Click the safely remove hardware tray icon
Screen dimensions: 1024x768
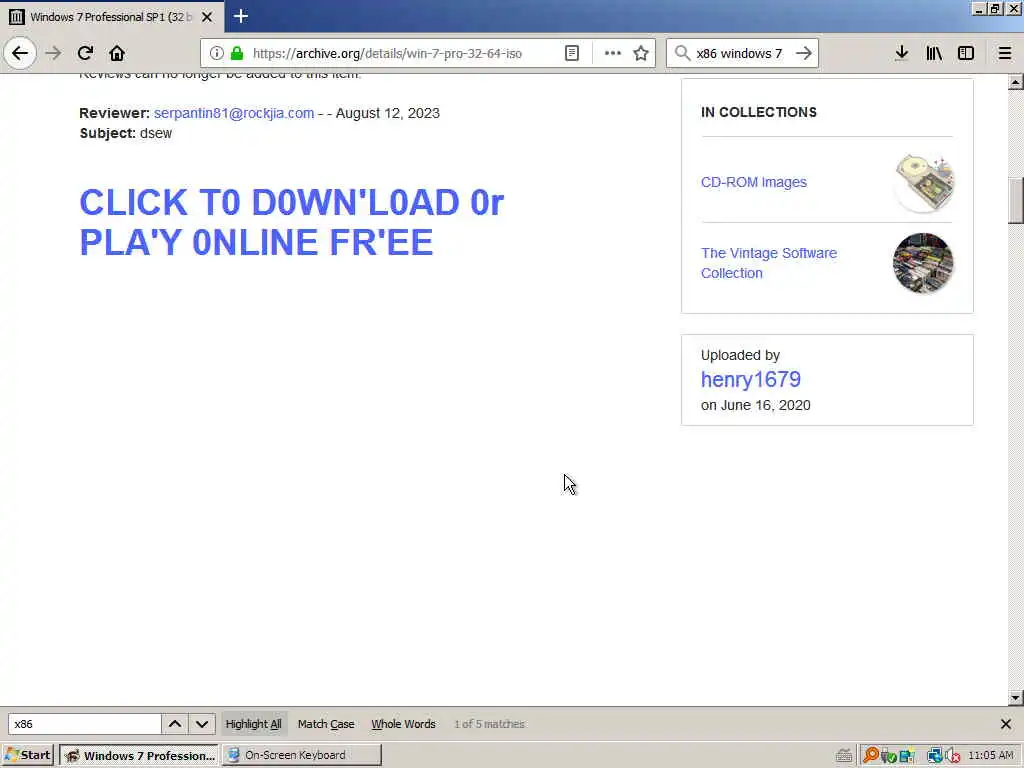[x=888, y=756]
